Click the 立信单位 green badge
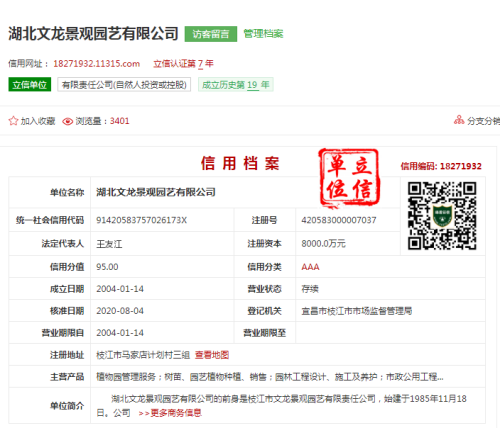Viewport: 500px width, 428px height. [30, 85]
